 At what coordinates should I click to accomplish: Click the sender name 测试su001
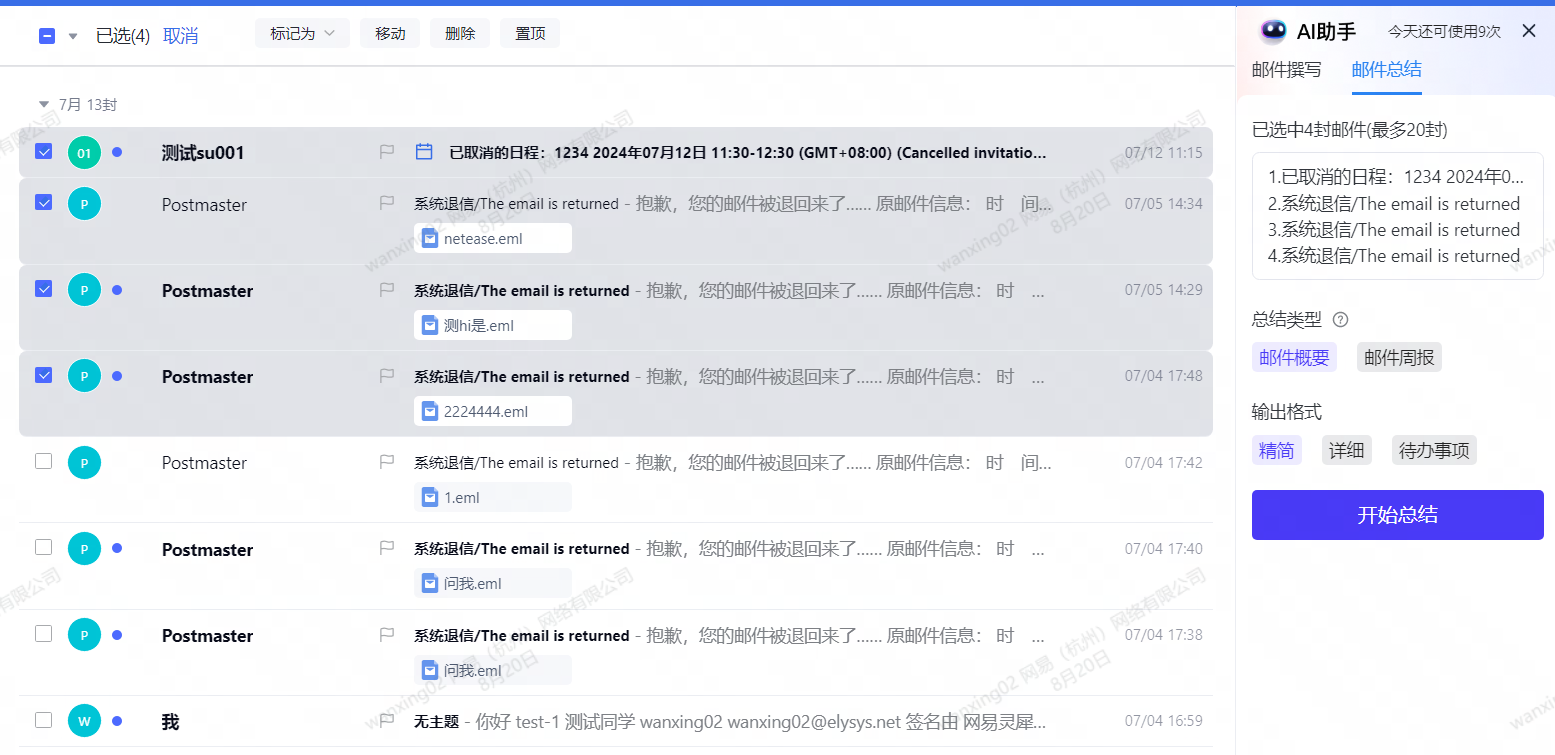point(203,153)
